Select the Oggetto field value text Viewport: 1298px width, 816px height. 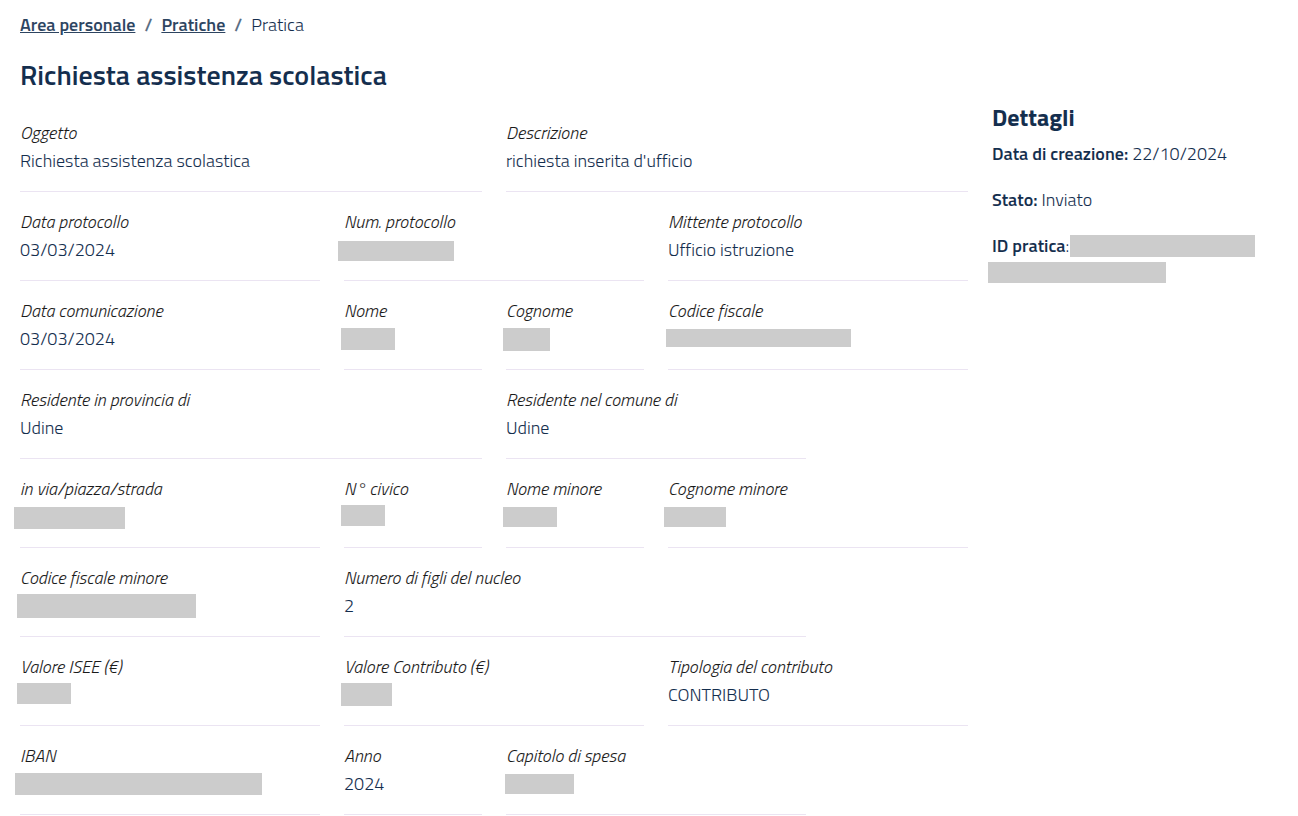[x=135, y=161]
